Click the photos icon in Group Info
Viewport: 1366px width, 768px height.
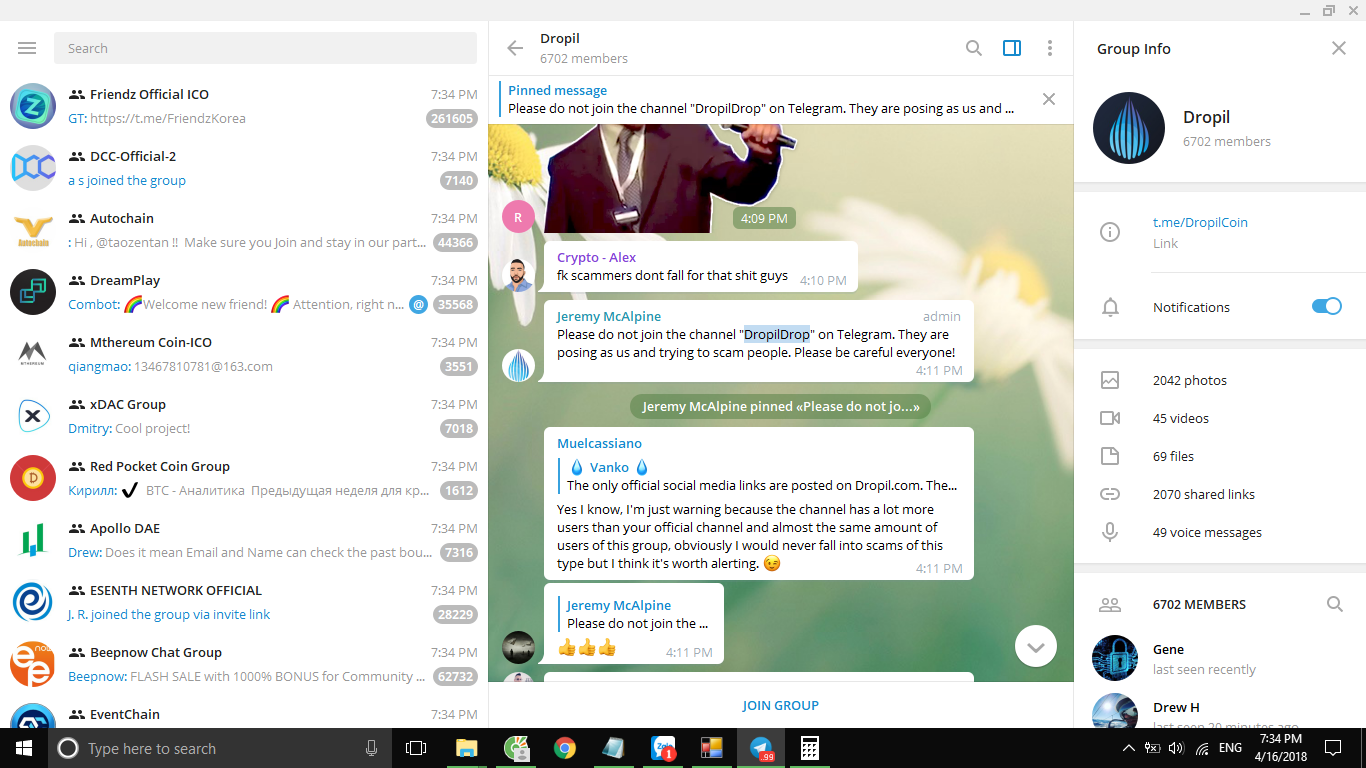point(1109,380)
